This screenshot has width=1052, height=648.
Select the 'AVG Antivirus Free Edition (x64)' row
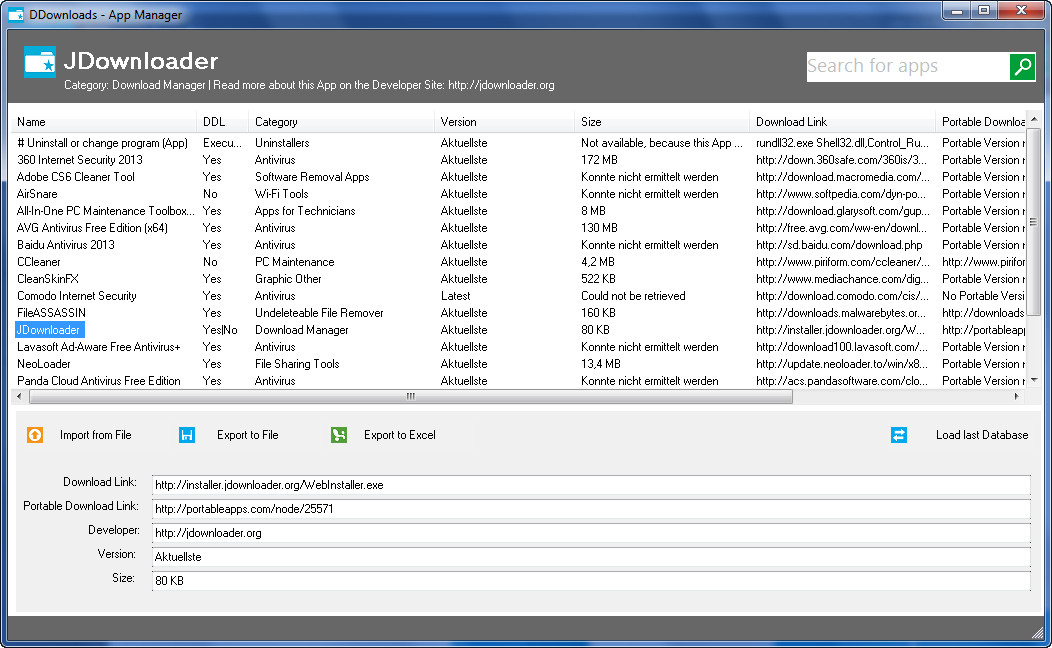point(519,228)
